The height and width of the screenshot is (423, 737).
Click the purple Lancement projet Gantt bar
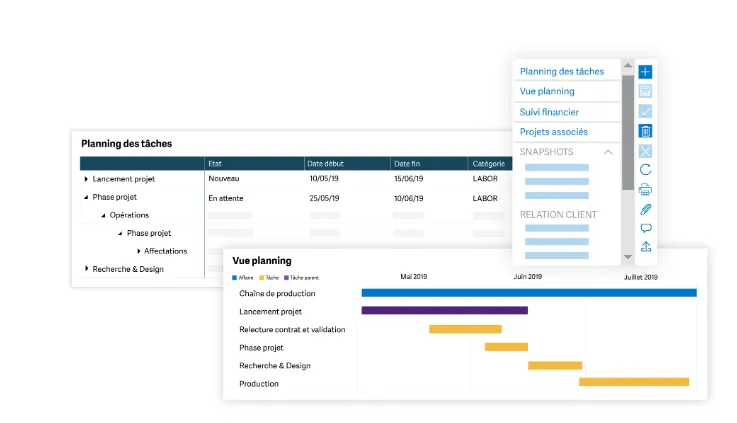445,310
